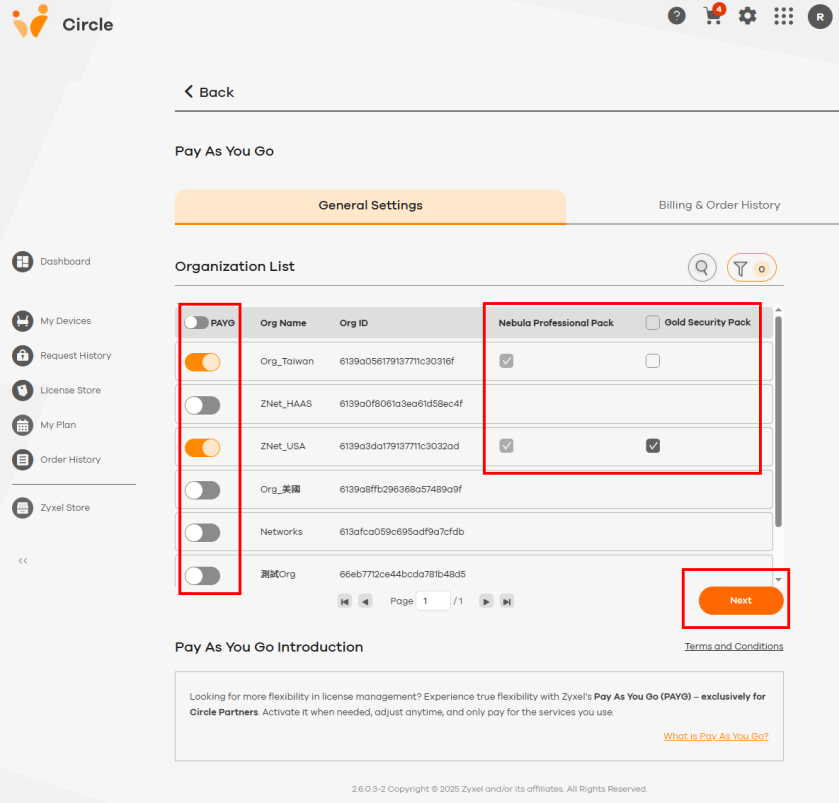Screen dimensions: 839x803
Task: Click scrollbar up arrow in organization list
Action: [x=778, y=310]
